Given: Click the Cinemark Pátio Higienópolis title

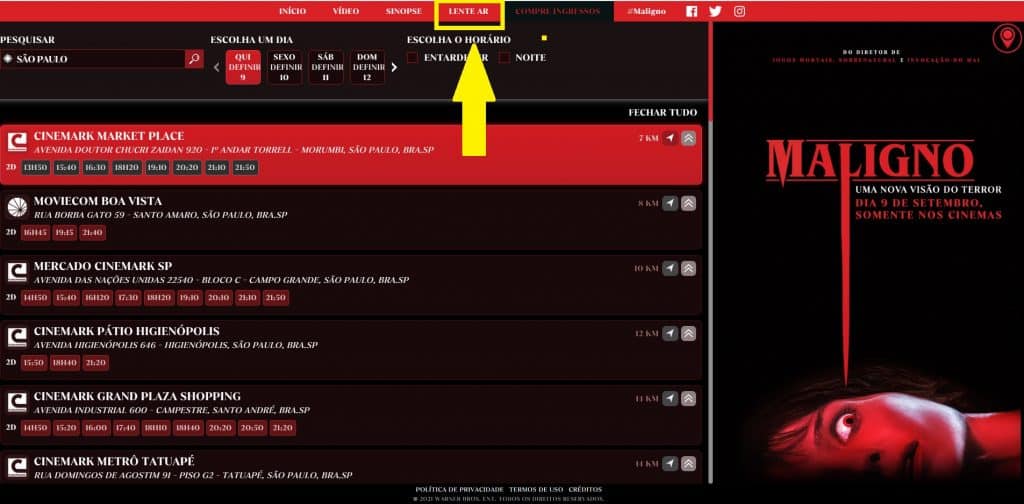Looking at the screenshot, I should (127, 331).
